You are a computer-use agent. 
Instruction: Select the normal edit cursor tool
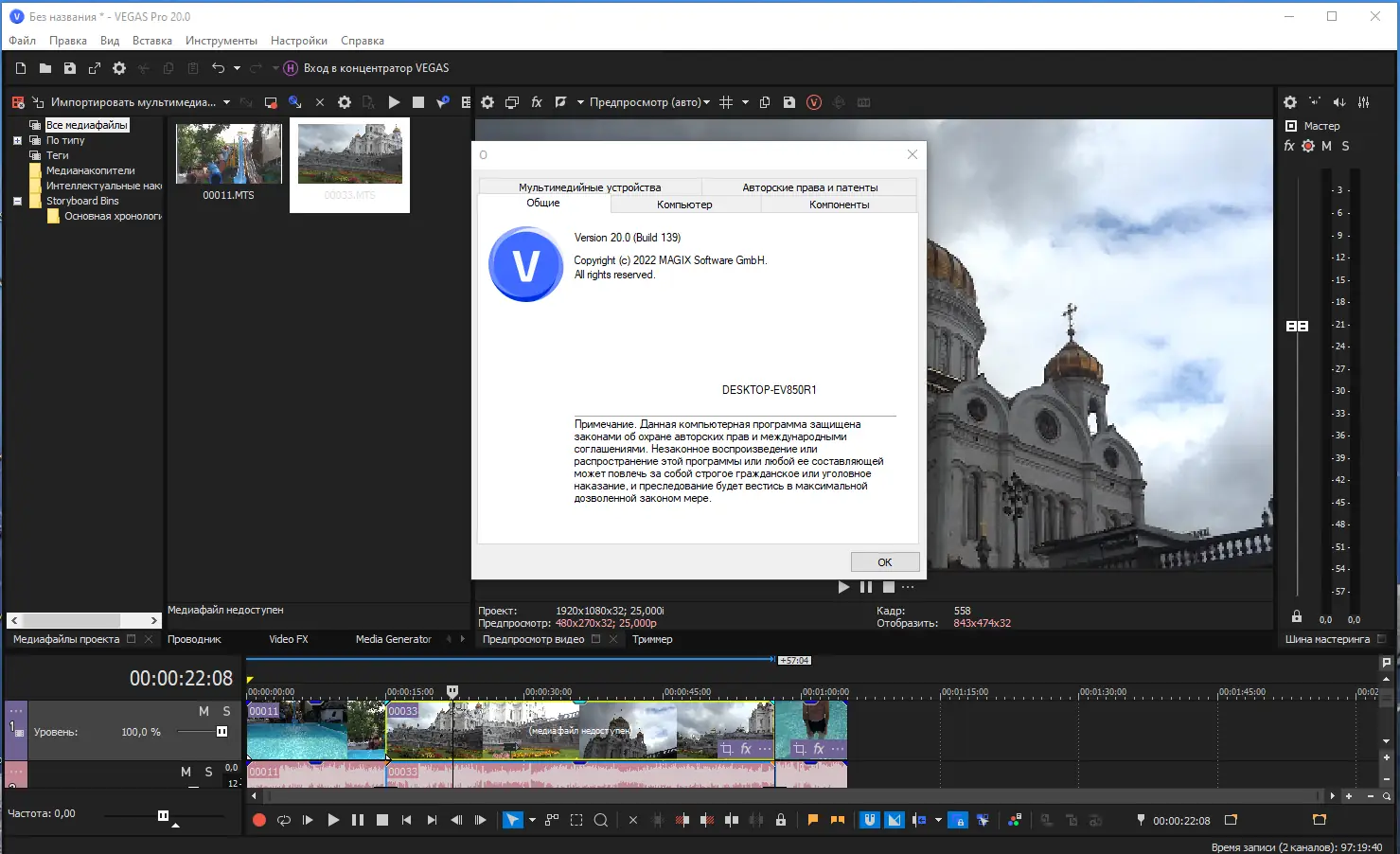click(512, 820)
